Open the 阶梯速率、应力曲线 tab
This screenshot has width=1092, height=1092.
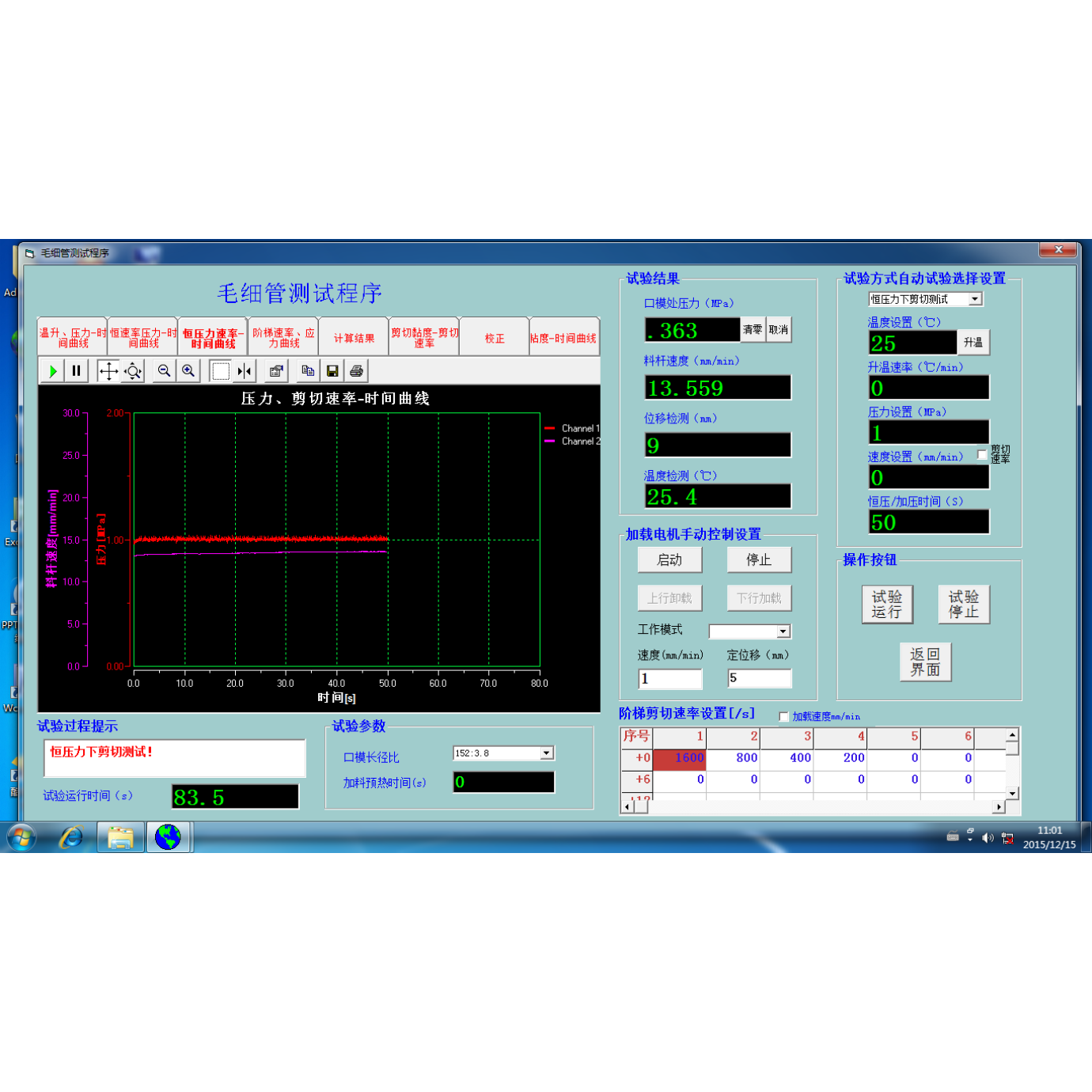[283, 338]
